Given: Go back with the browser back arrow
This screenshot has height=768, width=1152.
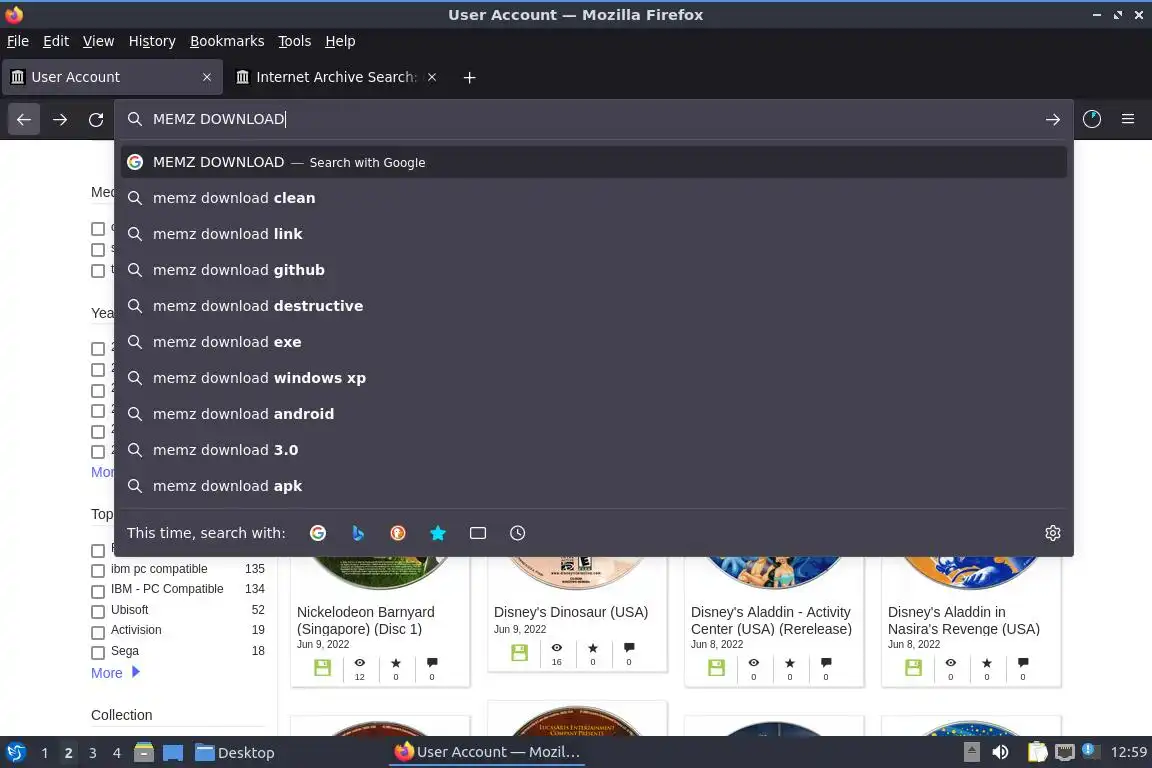Looking at the screenshot, I should pos(24,119).
